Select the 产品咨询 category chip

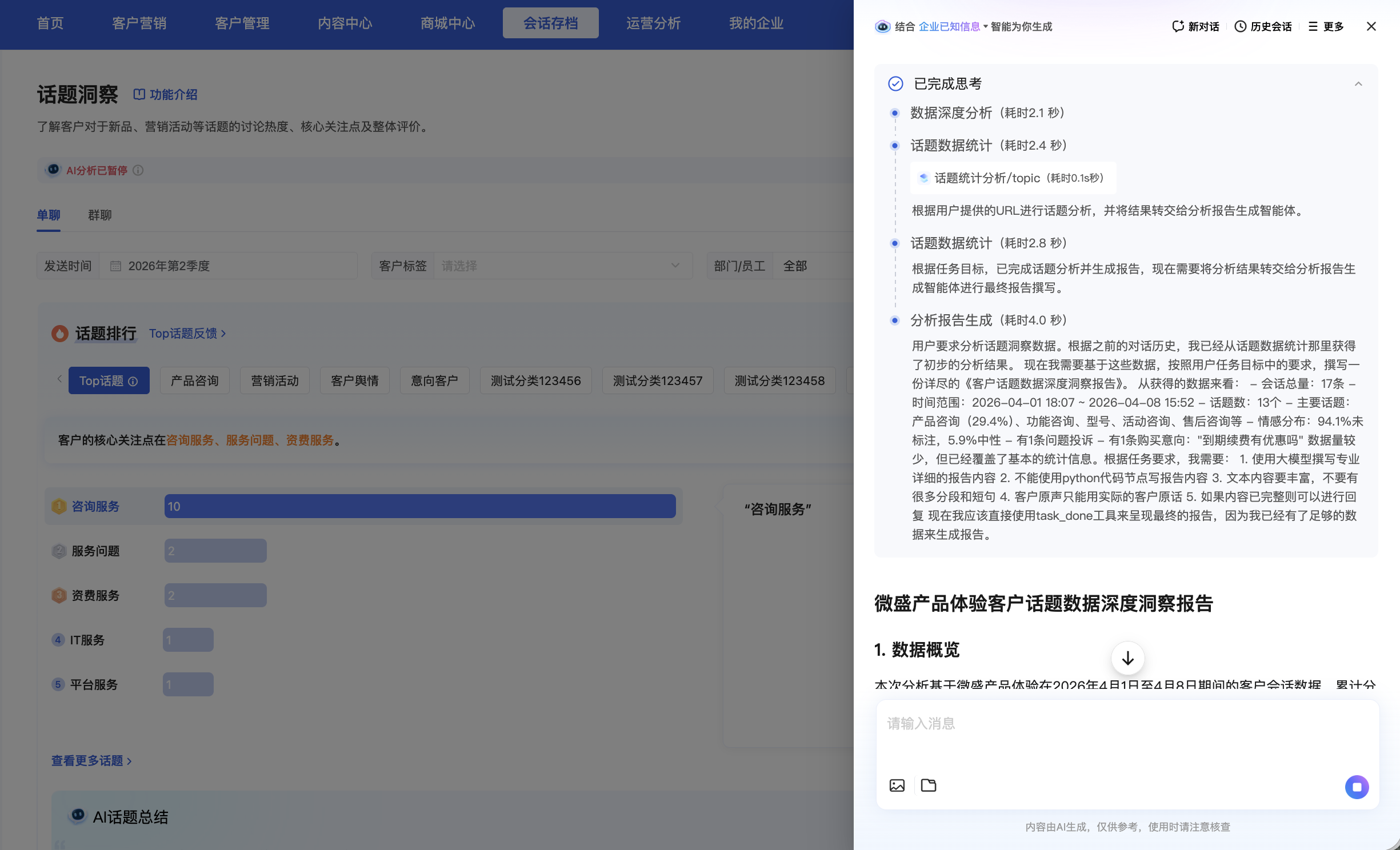point(195,380)
